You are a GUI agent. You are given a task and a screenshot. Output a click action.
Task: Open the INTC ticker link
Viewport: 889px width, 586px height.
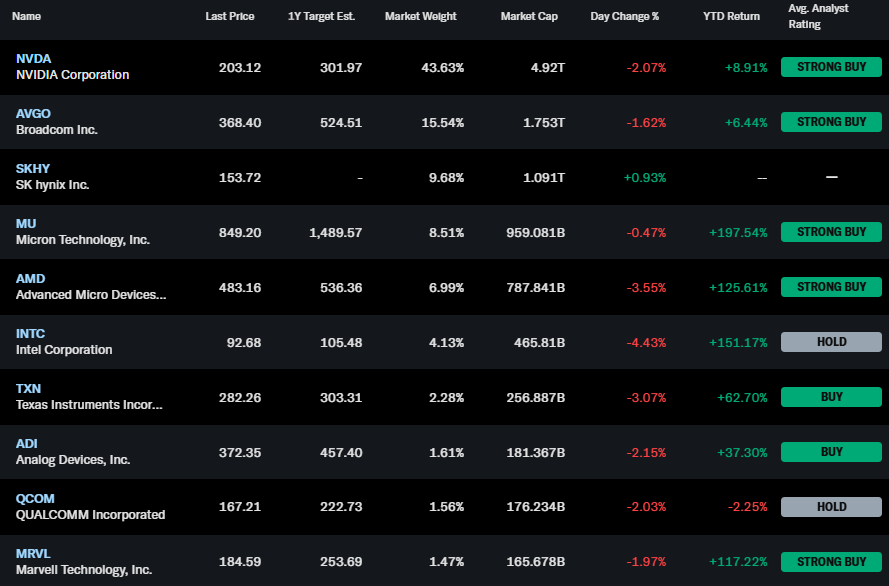(x=31, y=333)
